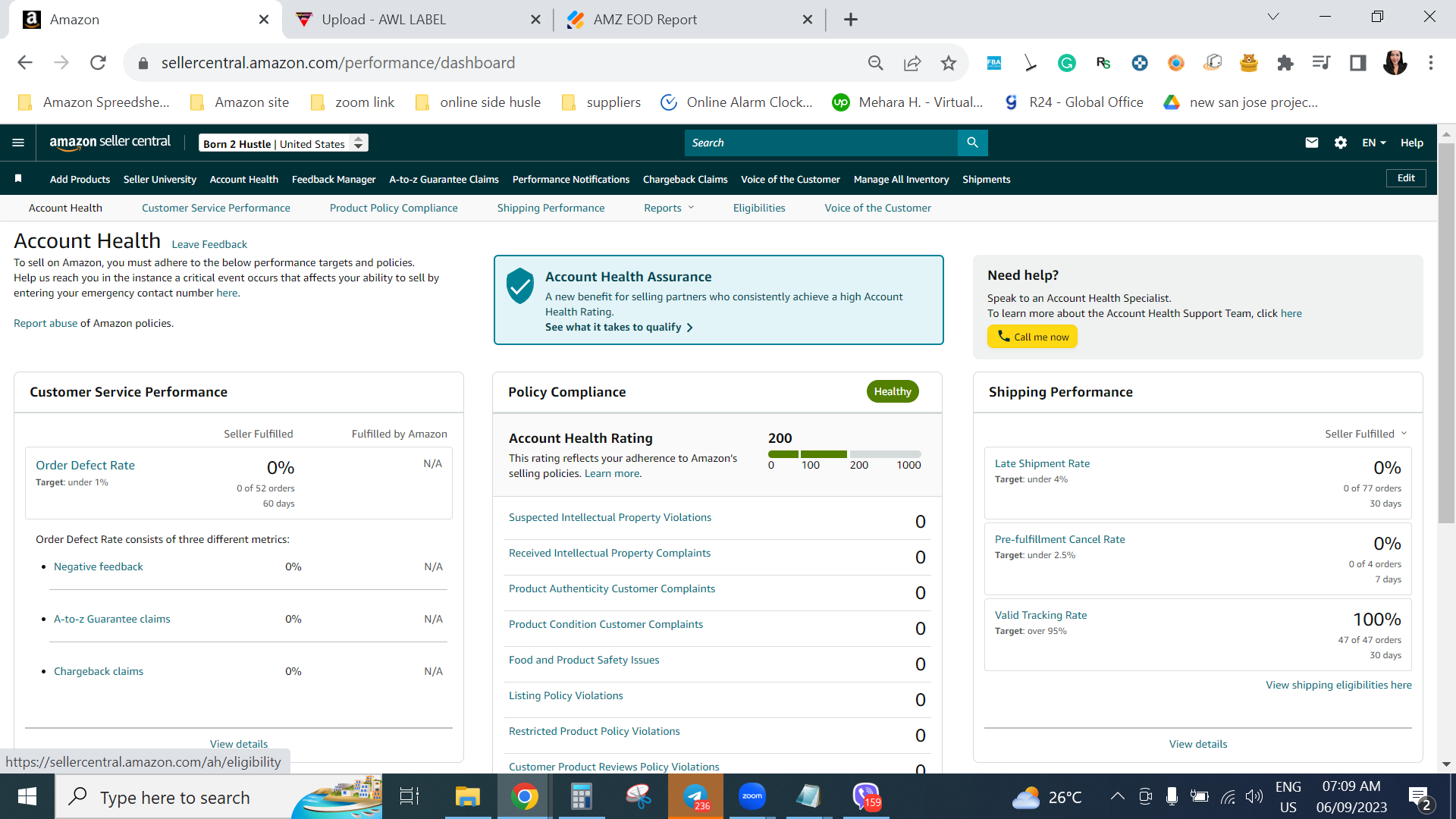Select Manage All Inventory in navigation bar
1456x819 pixels.
[x=901, y=179]
